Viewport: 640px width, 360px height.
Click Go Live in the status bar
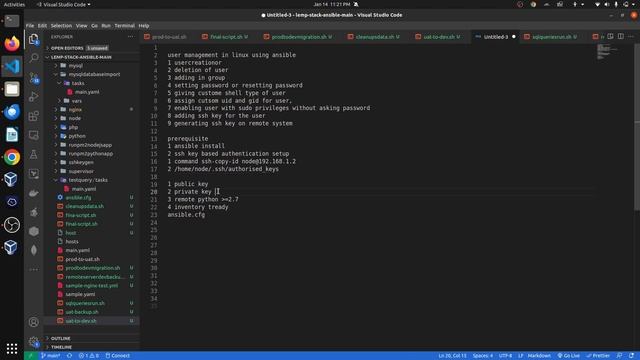569,356
